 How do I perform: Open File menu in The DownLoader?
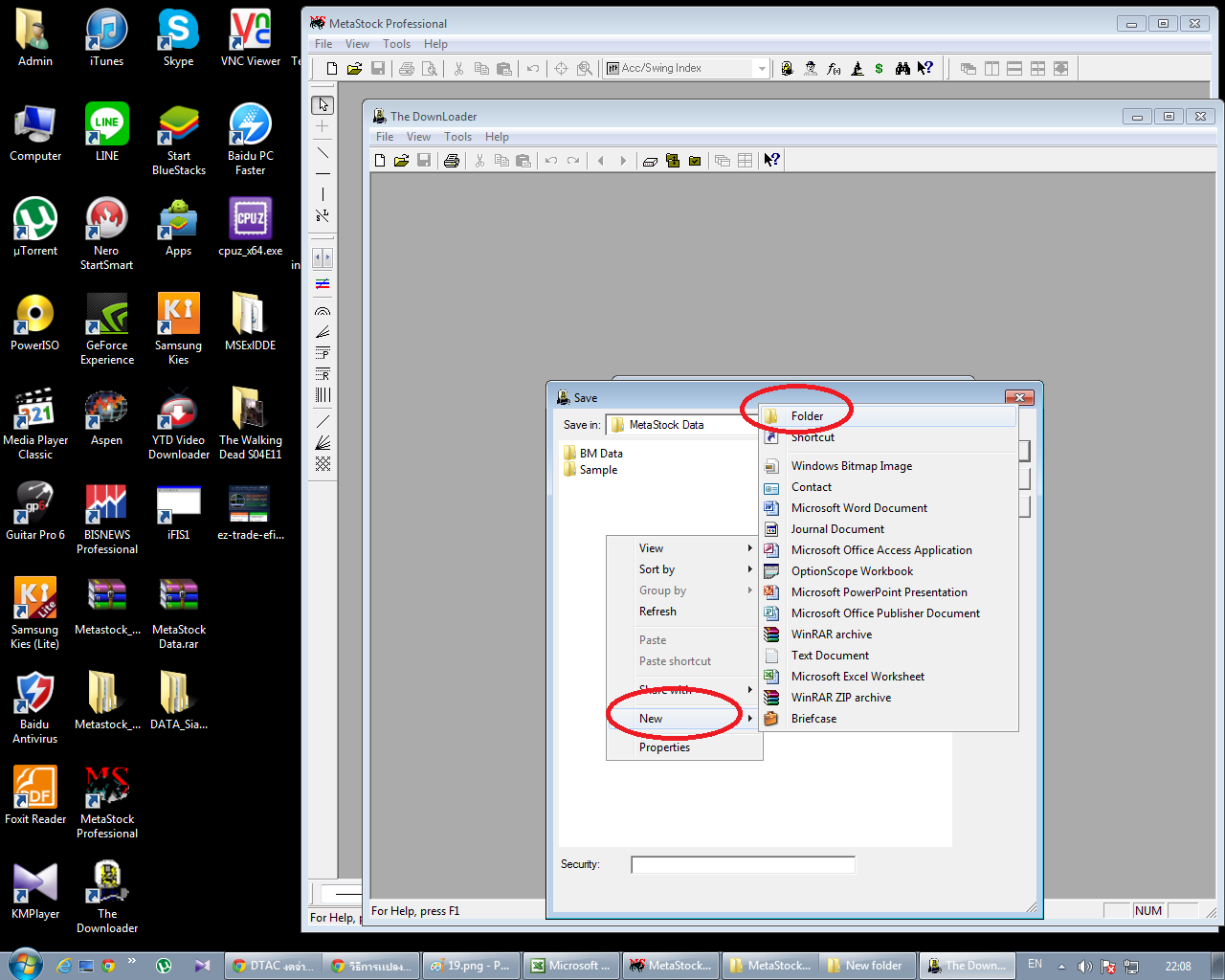pos(385,137)
